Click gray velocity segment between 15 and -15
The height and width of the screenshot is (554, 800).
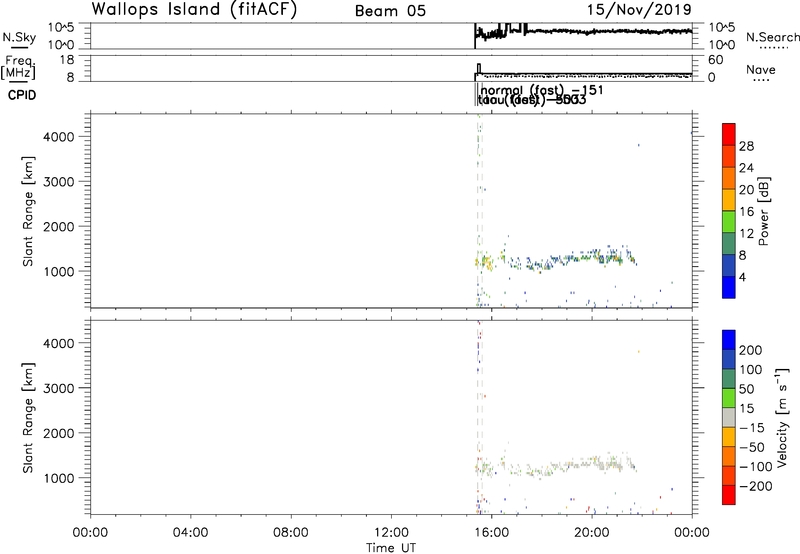729,417
